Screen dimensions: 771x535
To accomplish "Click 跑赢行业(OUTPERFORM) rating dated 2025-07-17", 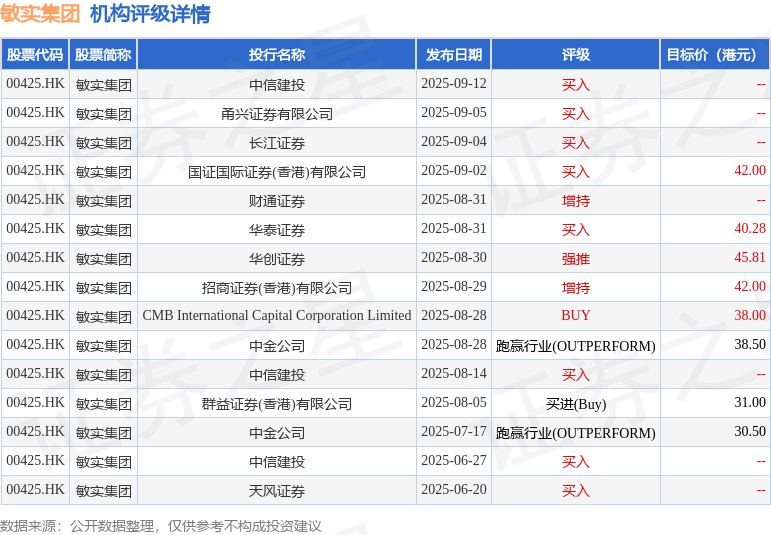I will pyautogui.click(x=576, y=433).
